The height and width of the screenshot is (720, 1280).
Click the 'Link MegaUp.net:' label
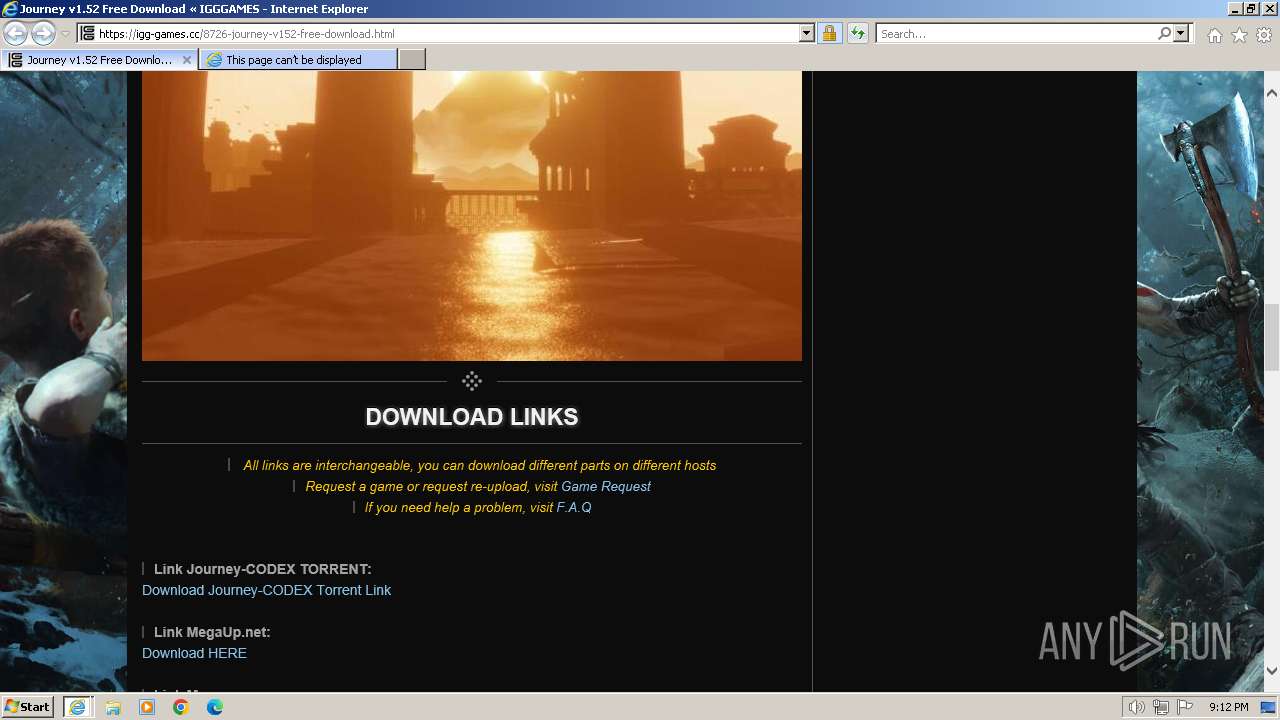[x=212, y=632]
